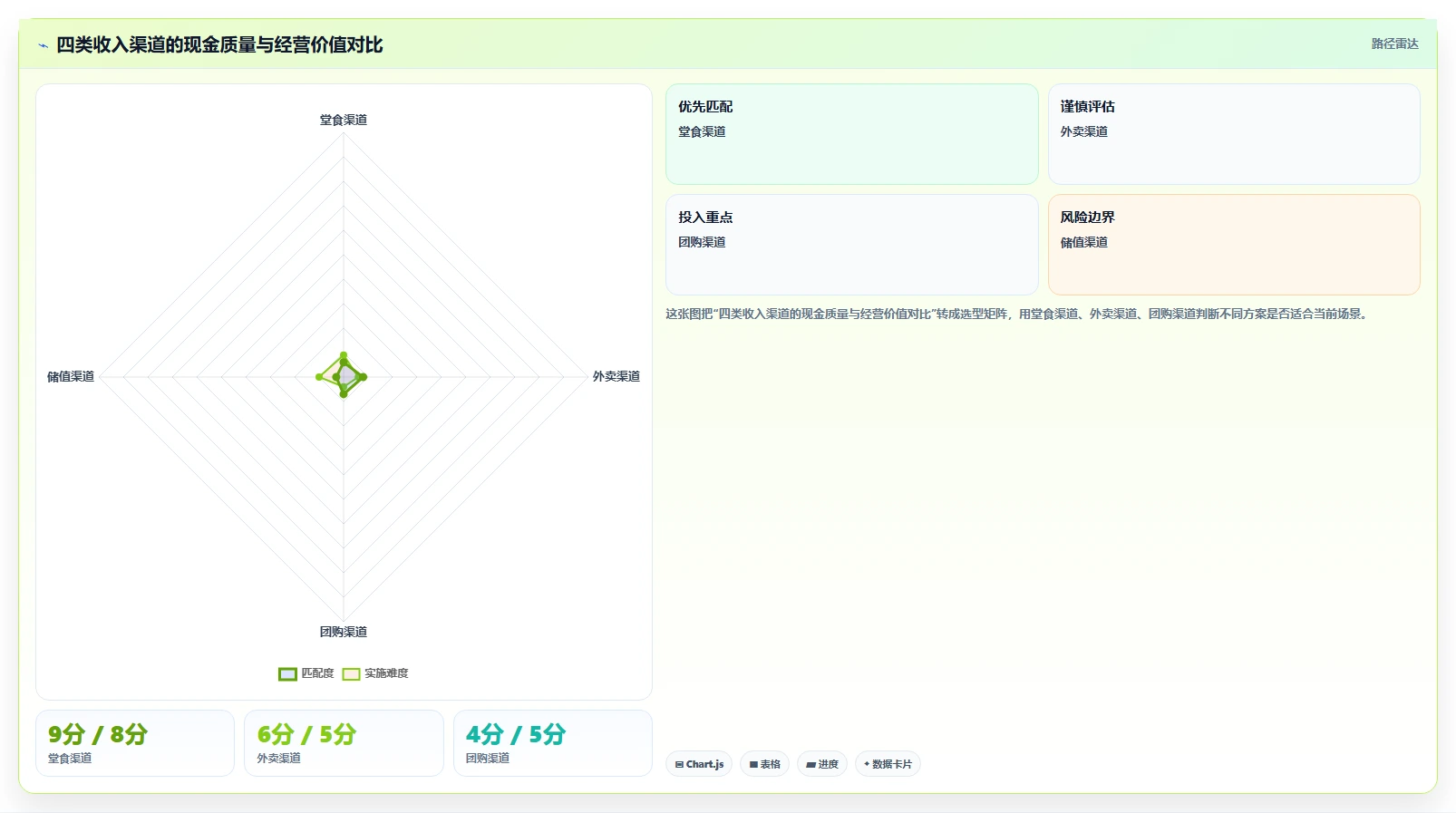Viewport: 1456px width, 813px height.
Task: Click 堂食渠道 label under the 9分 / 8分 score
Action: pyautogui.click(x=70, y=759)
